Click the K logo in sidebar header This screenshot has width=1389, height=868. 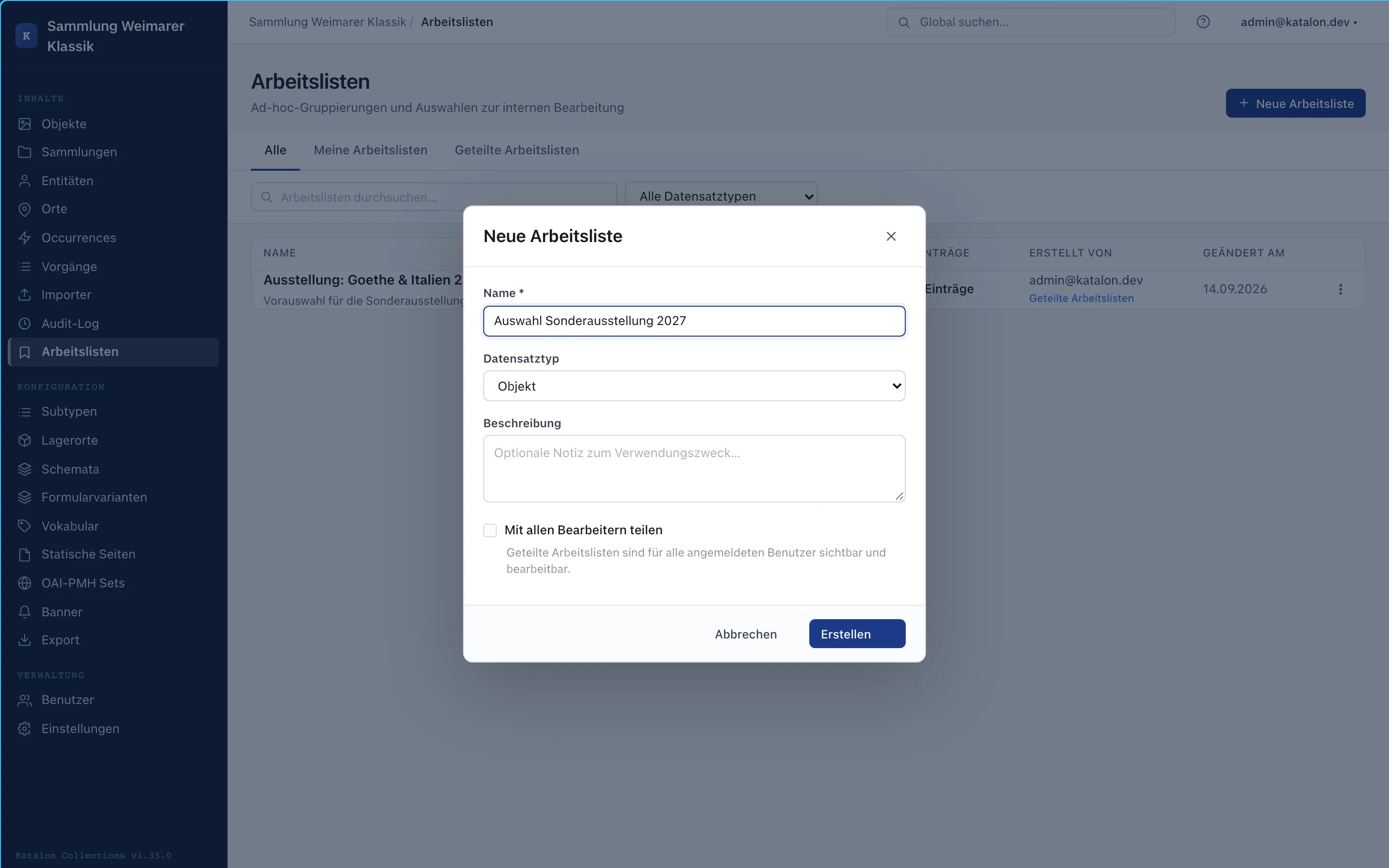27,36
